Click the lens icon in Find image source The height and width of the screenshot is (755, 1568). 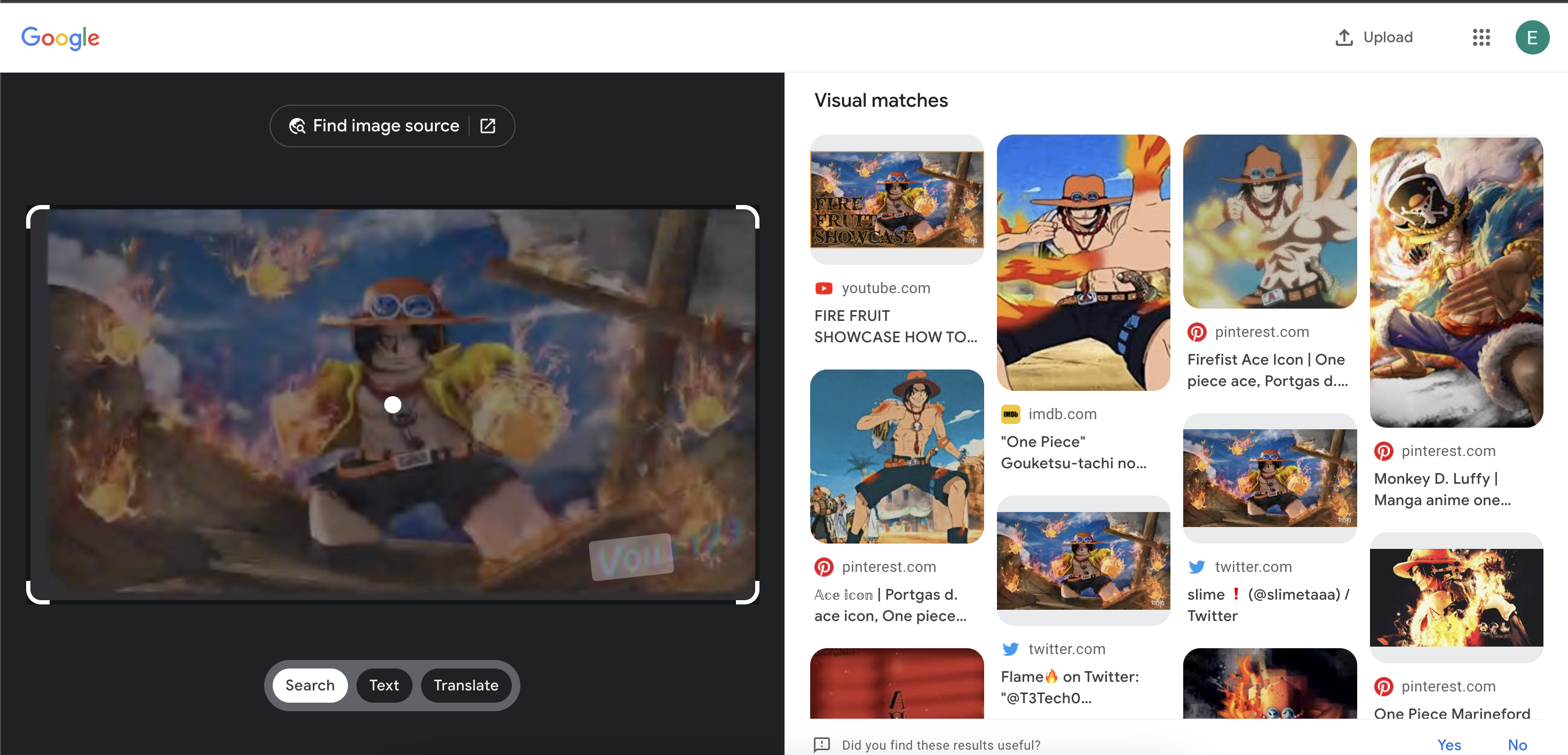tap(297, 126)
